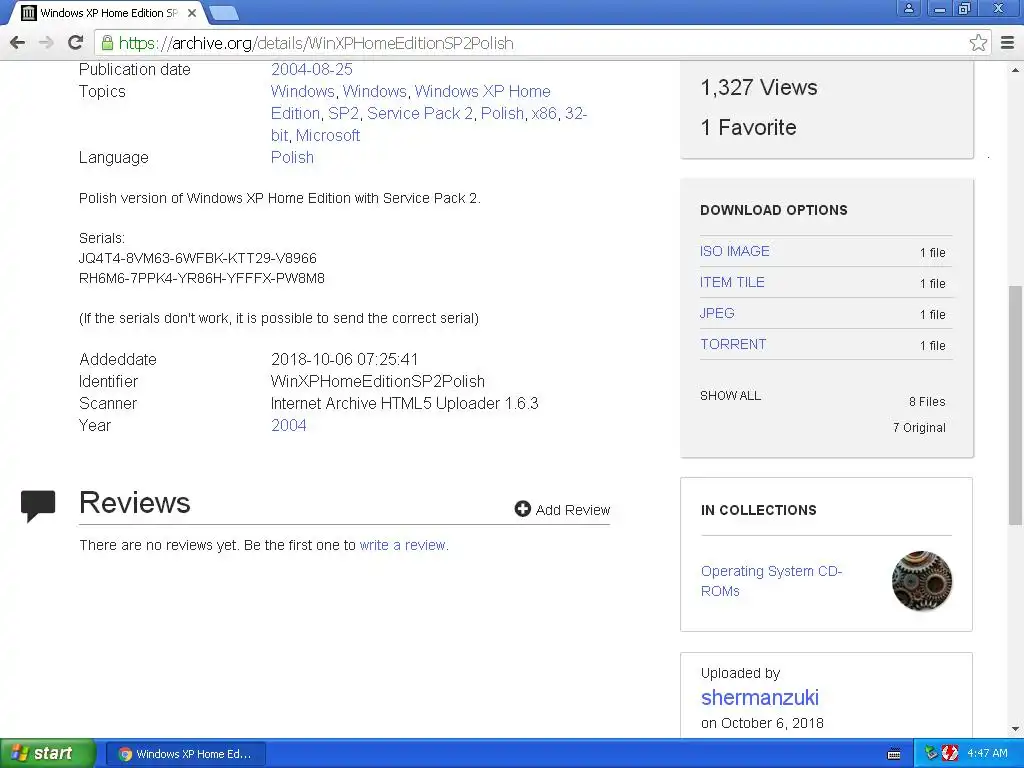Click the keyboard icon in the taskbar
This screenshot has height=768, width=1024.
894,754
